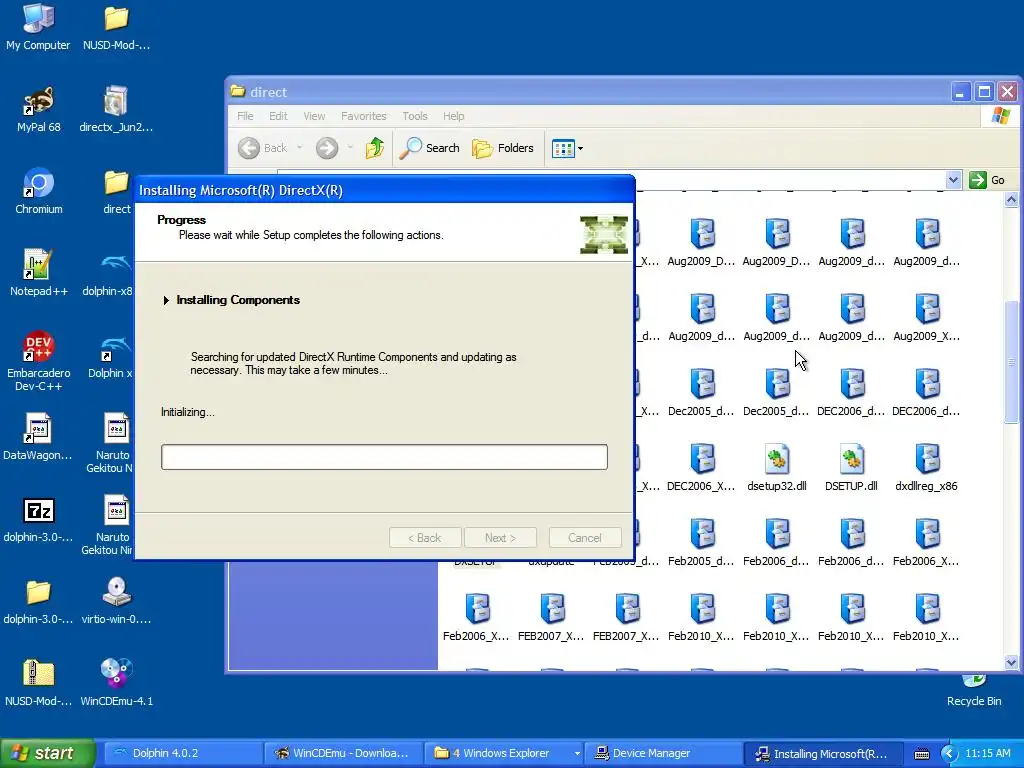
Task: Open the View menu in direct window
Action: [314, 116]
